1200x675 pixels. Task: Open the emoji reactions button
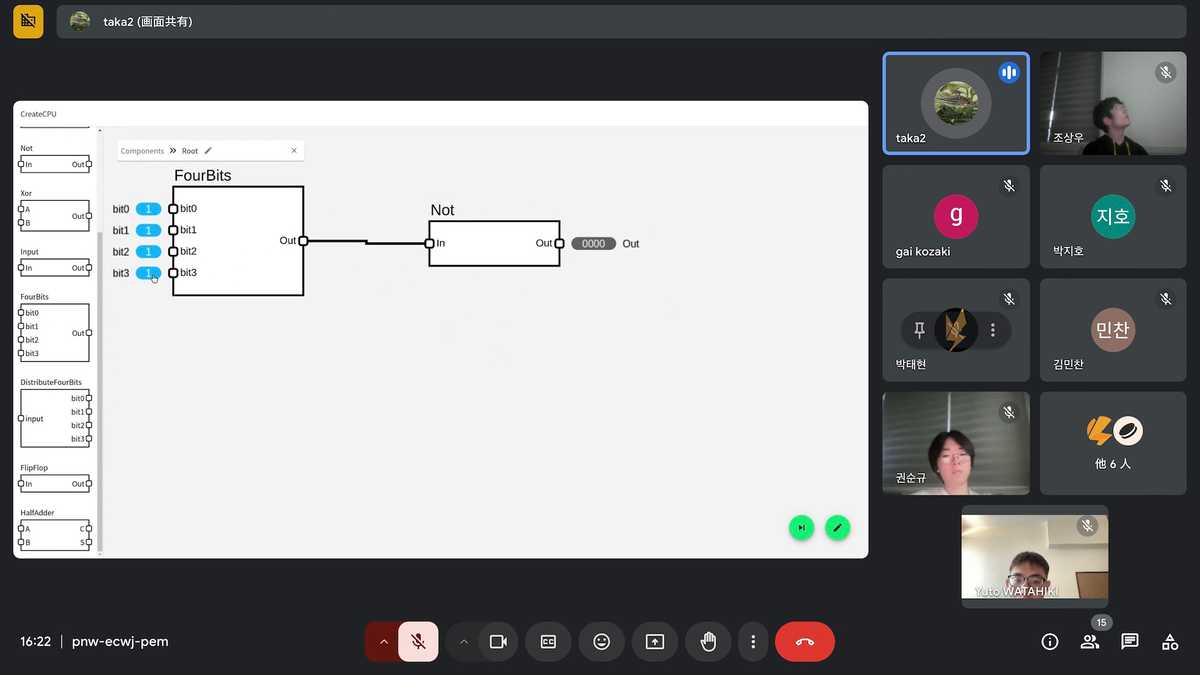coord(601,642)
